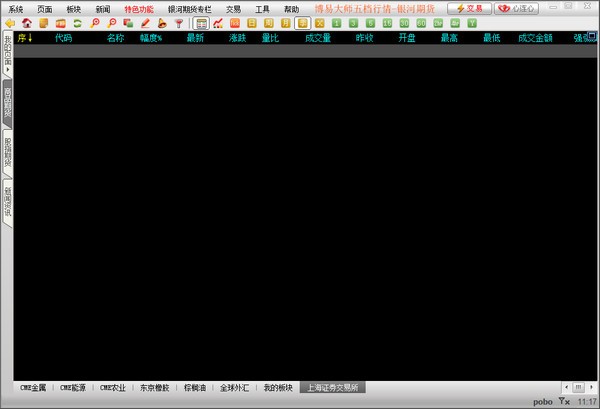The image size is (600, 409).
Task: Open the 系统 menu
Action: point(16,9)
